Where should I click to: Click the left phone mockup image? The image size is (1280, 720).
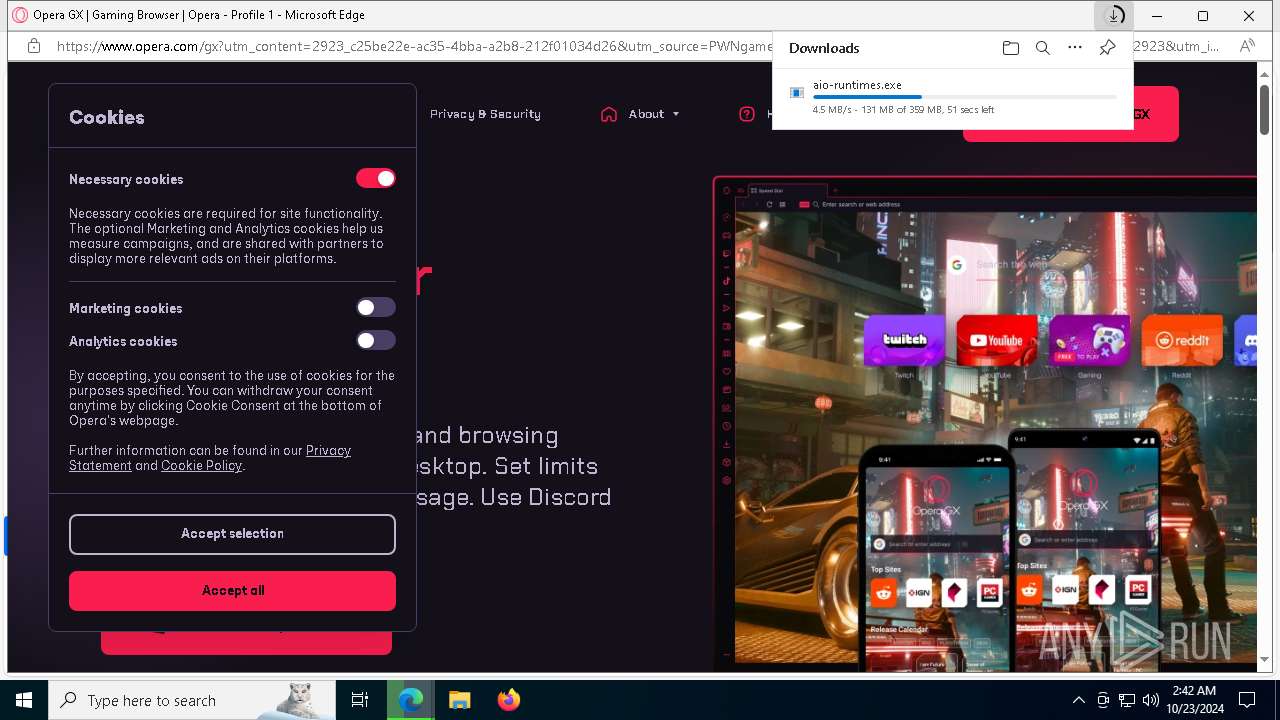point(935,558)
